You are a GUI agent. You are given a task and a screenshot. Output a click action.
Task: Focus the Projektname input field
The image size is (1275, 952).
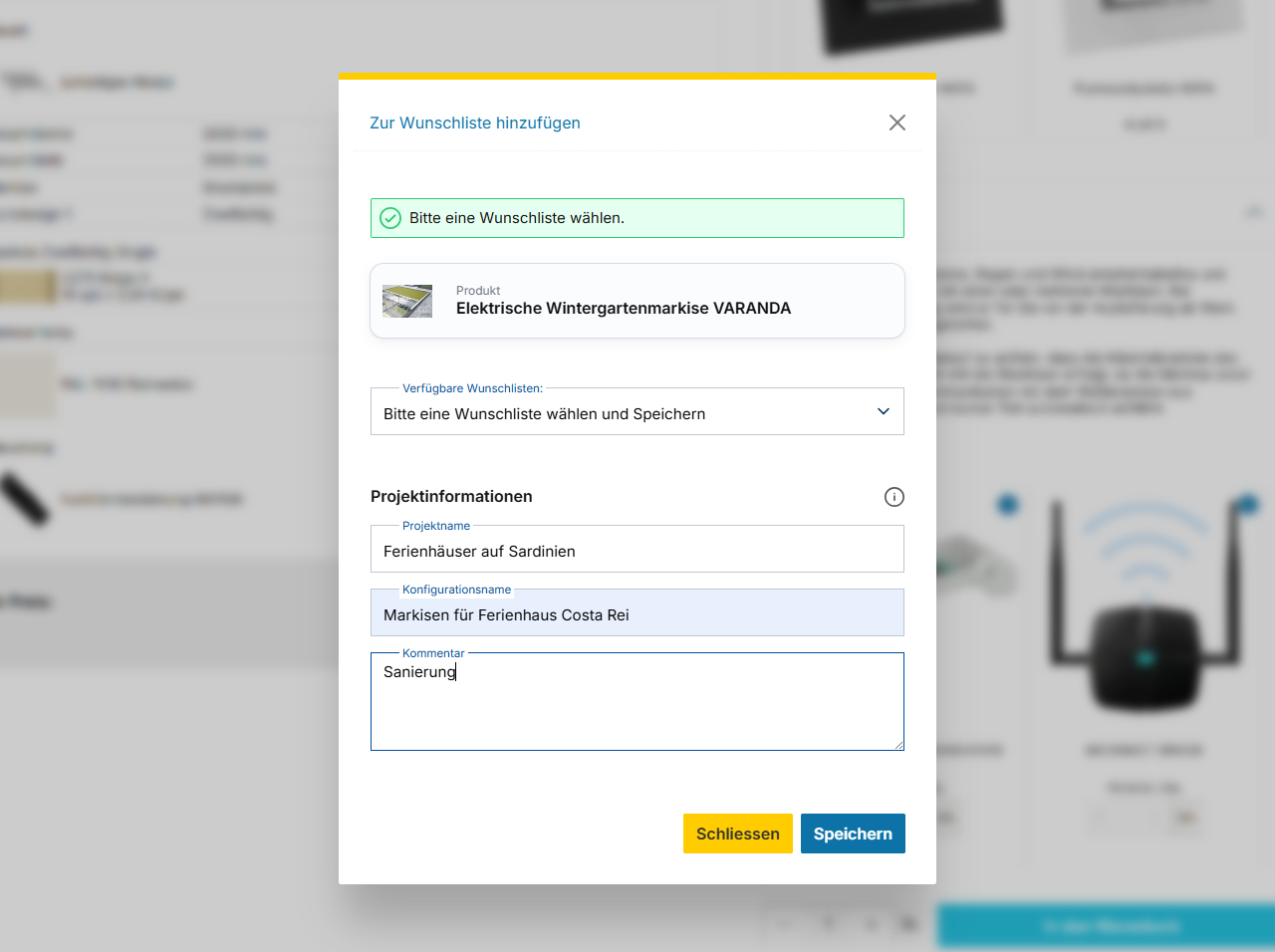point(637,549)
